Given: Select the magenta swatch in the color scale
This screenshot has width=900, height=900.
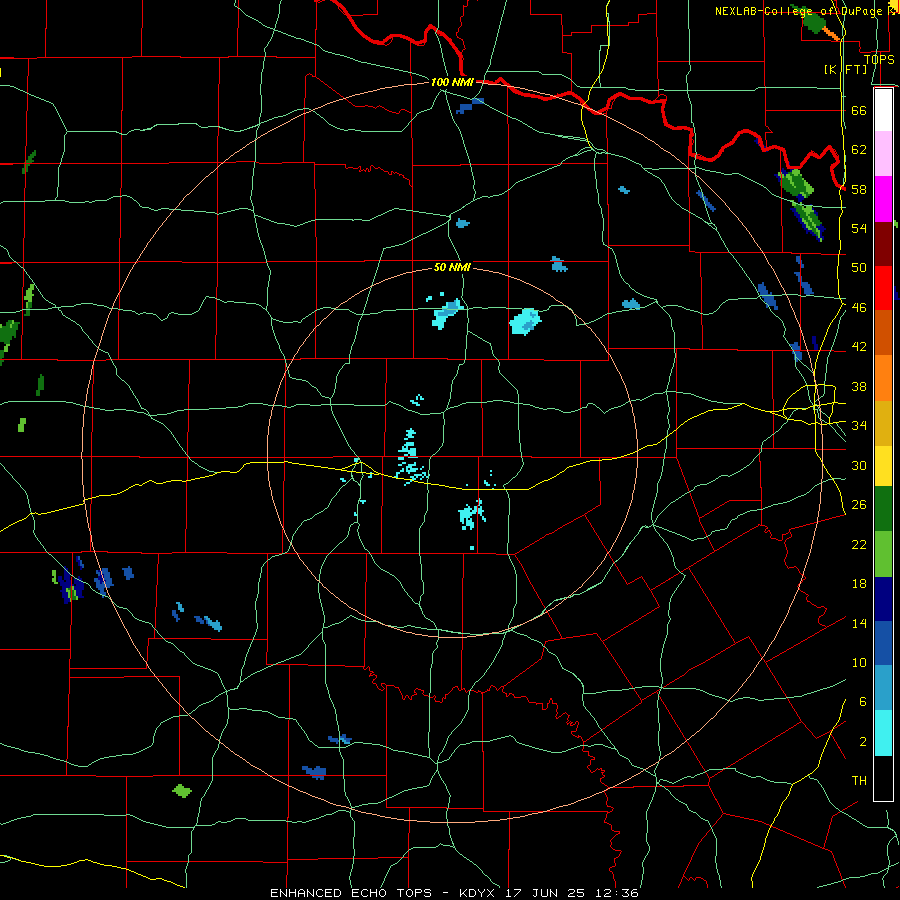Looking at the screenshot, I should 883,199.
